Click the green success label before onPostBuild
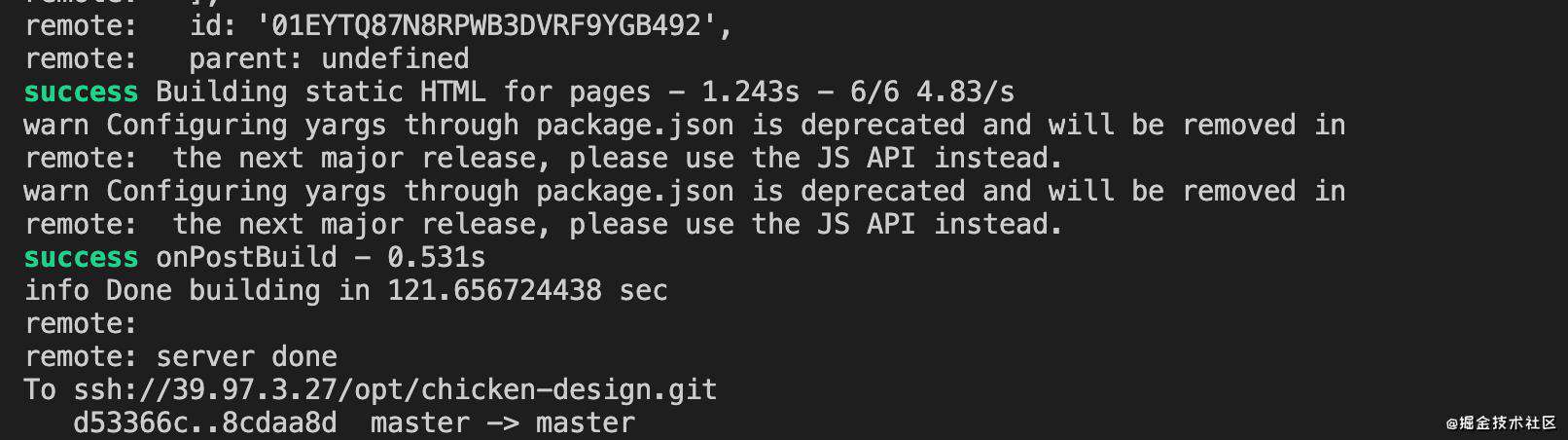 click(81, 258)
